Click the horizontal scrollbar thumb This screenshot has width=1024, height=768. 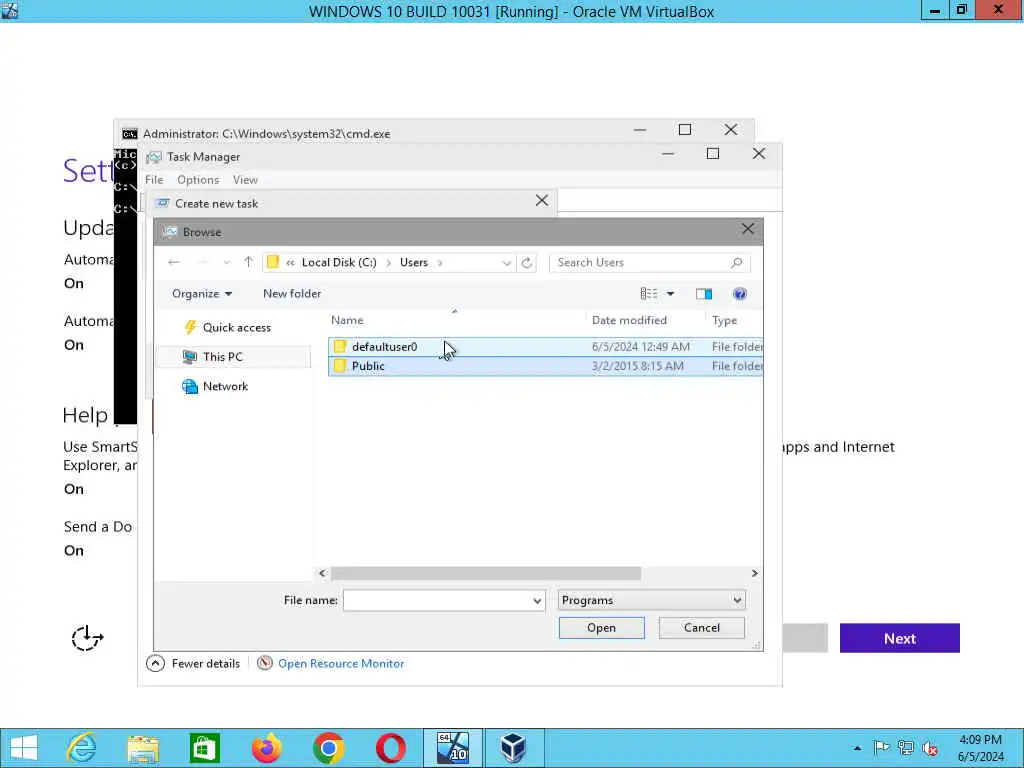[x=486, y=573]
